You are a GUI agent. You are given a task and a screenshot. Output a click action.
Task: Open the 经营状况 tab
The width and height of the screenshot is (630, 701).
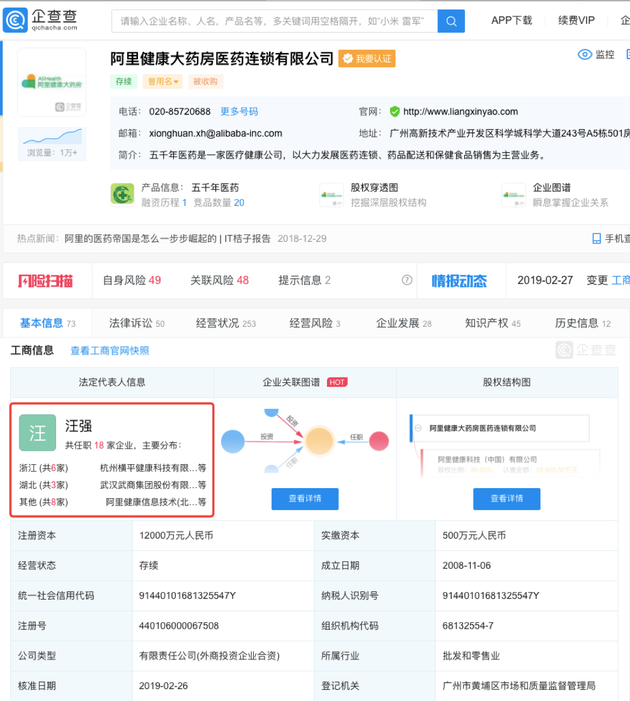coord(226,323)
